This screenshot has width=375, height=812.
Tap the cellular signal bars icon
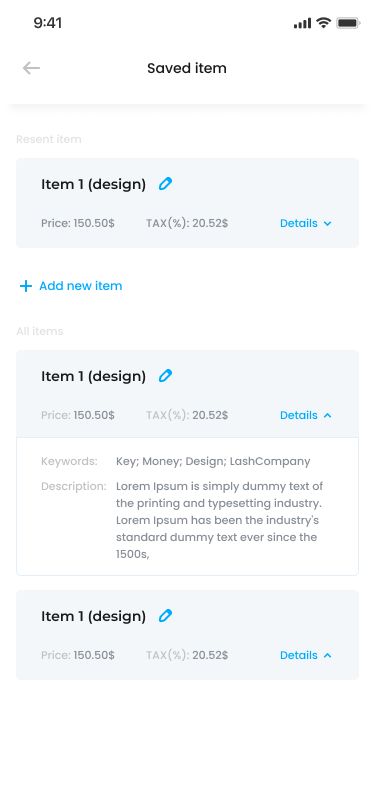pos(302,23)
